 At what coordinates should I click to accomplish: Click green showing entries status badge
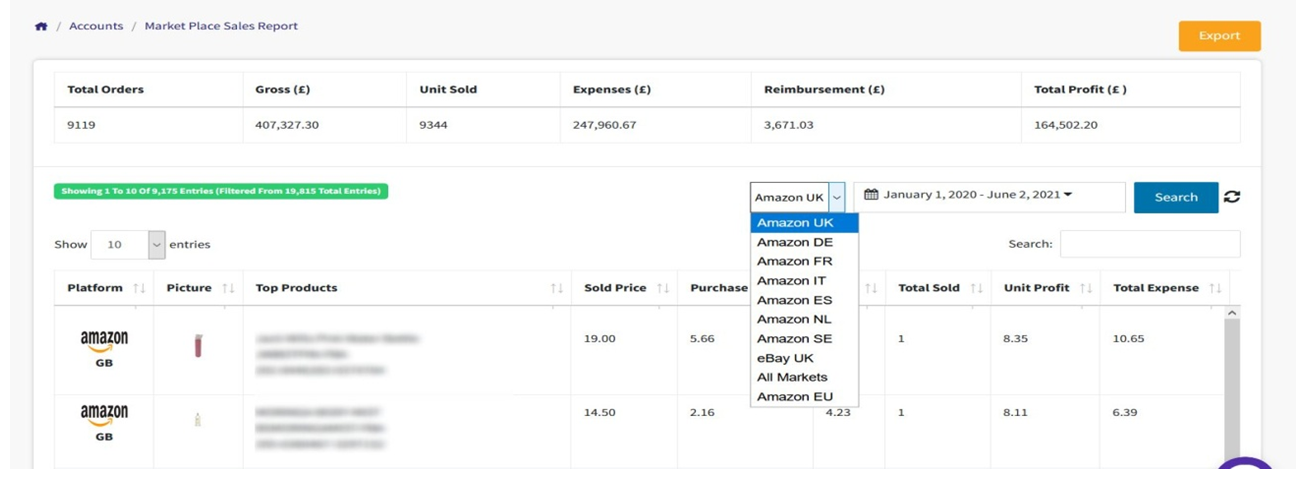click(x=221, y=191)
